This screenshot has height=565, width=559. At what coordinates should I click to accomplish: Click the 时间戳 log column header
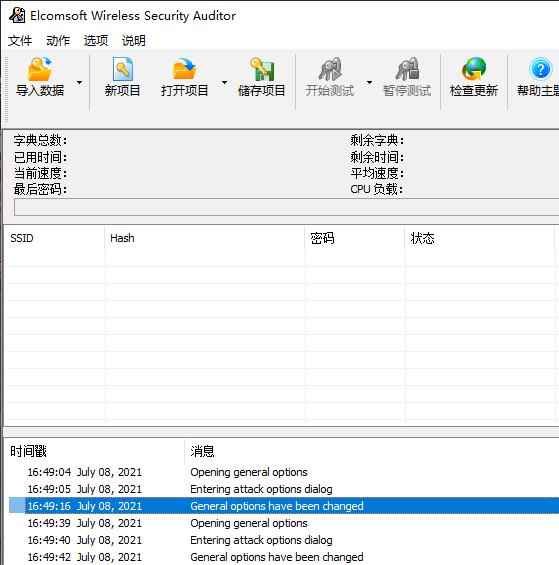[94, 451]
